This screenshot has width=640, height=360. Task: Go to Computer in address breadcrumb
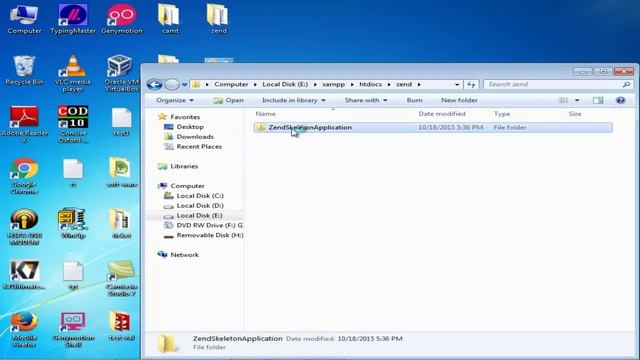(231, 84)
